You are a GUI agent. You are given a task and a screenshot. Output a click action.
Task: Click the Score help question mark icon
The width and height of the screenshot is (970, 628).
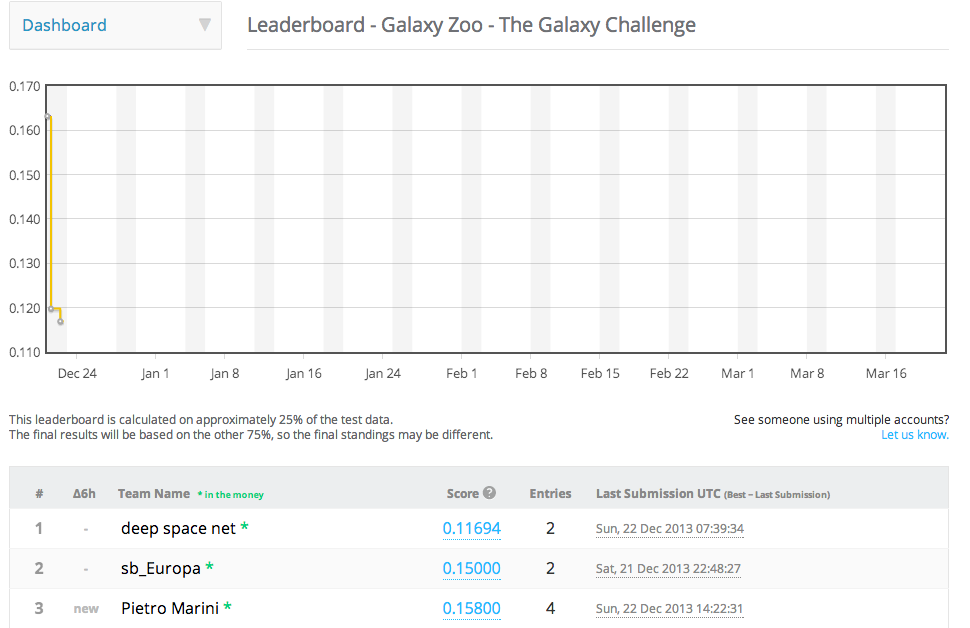[x=490, y=493]
